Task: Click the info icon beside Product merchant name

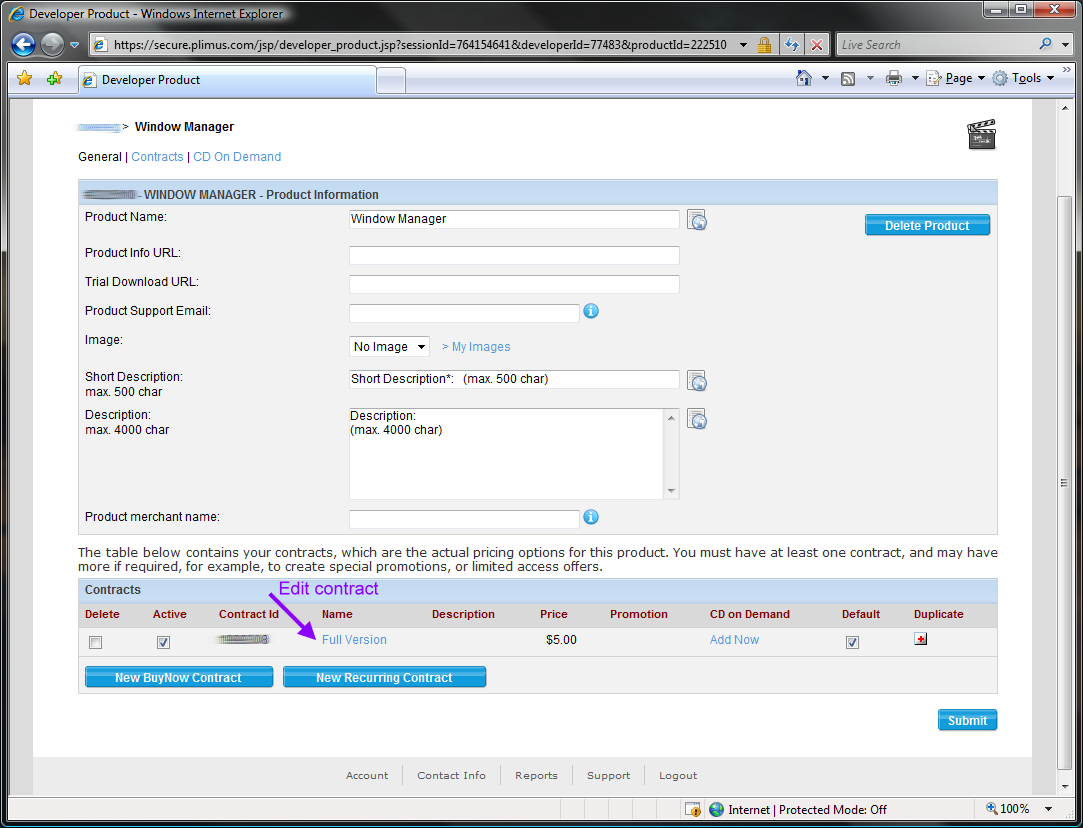Action: [x=591, y=517]
